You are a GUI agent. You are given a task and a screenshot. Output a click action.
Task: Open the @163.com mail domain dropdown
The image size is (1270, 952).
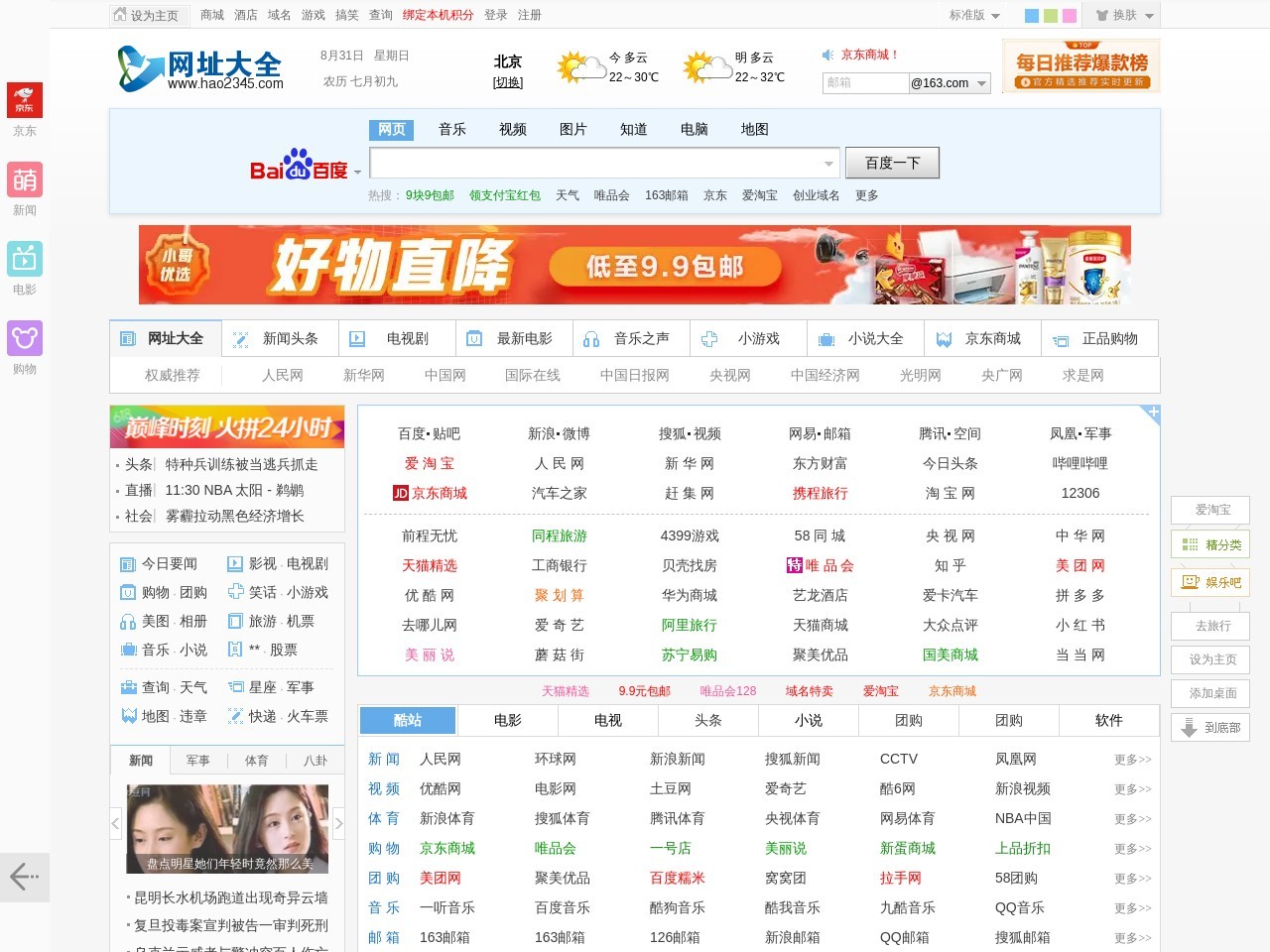[950, 83]
